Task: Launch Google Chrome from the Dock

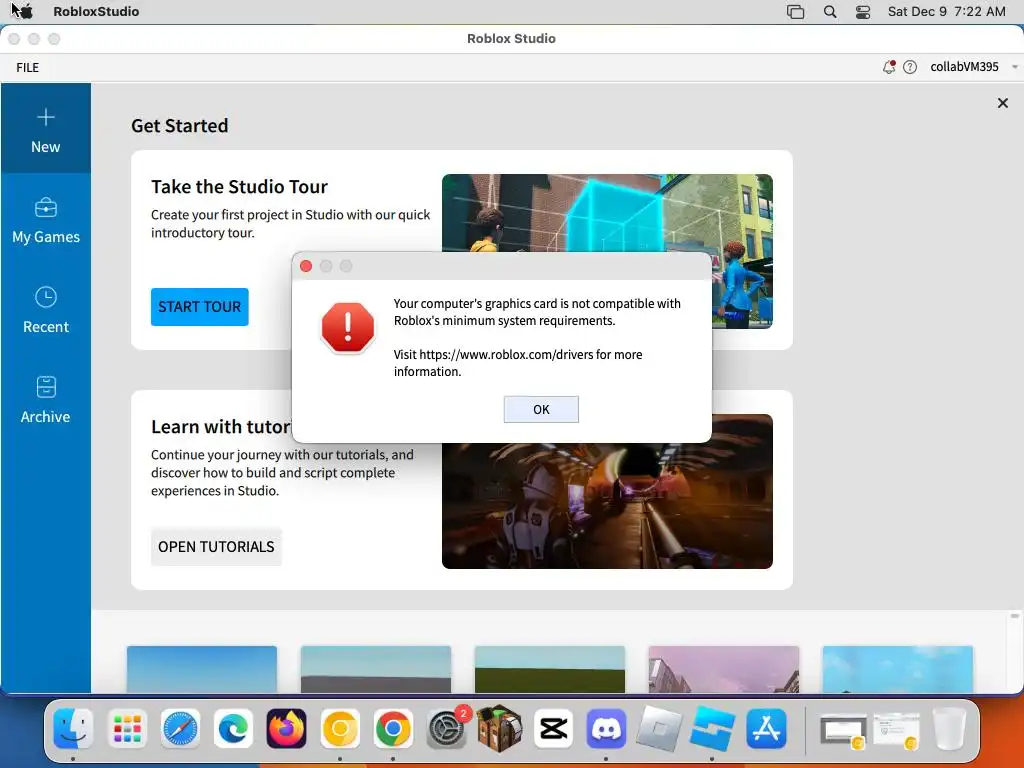Action: coord(393,728)
